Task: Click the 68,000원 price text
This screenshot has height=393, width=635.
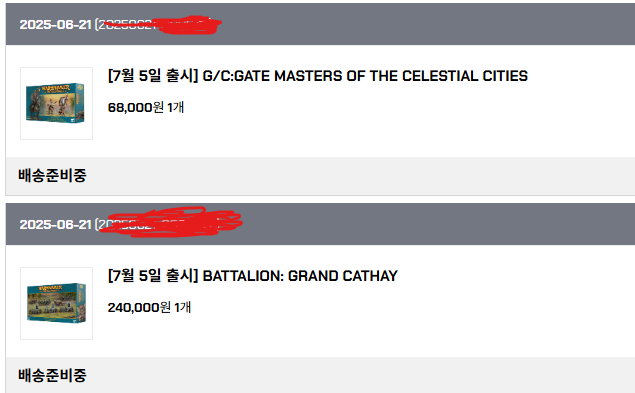Action: [136, 107]
